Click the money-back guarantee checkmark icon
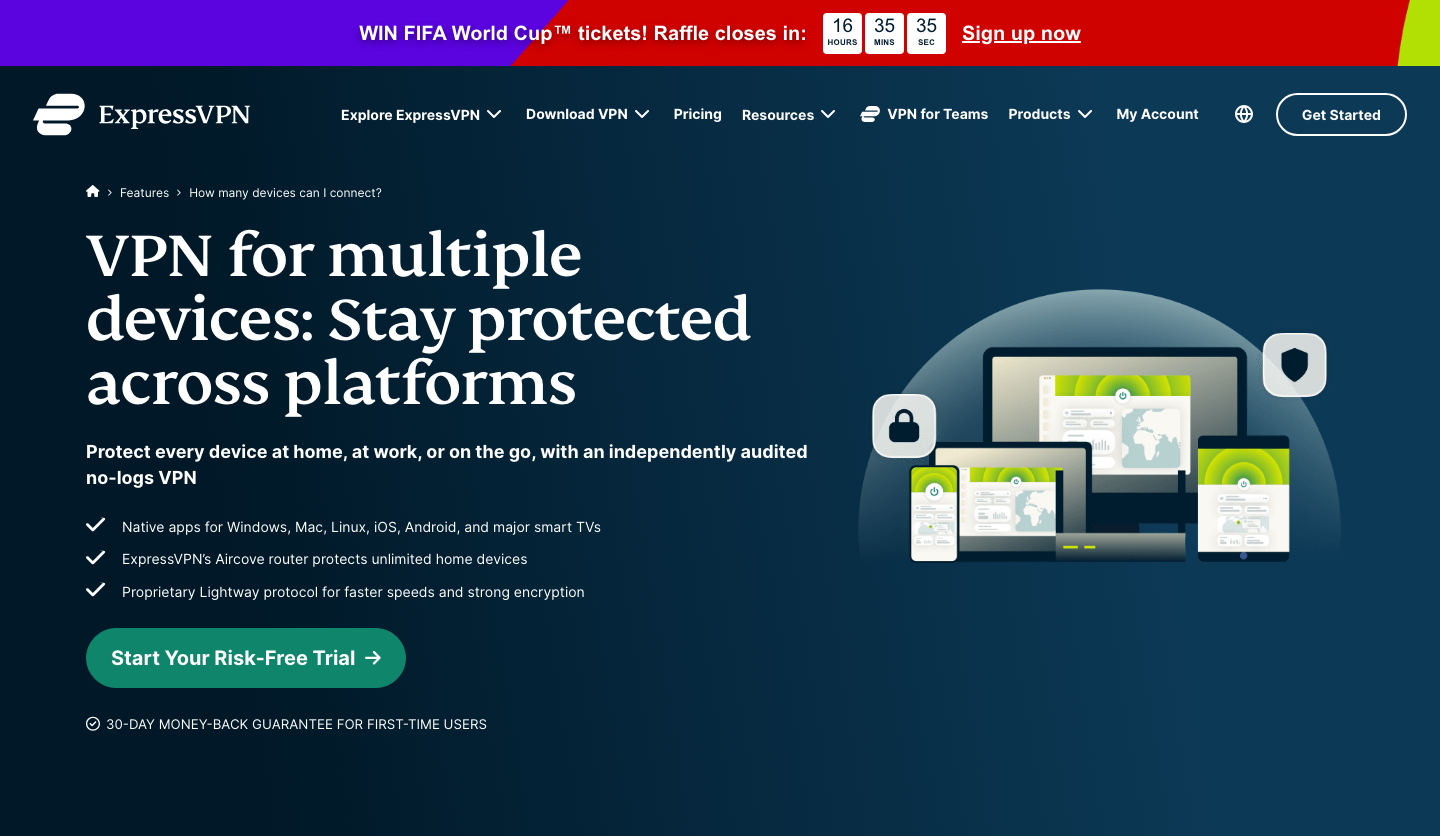The width and height of the screenshot is (1440, 836). pyautogui.click(x=93, y=724)
